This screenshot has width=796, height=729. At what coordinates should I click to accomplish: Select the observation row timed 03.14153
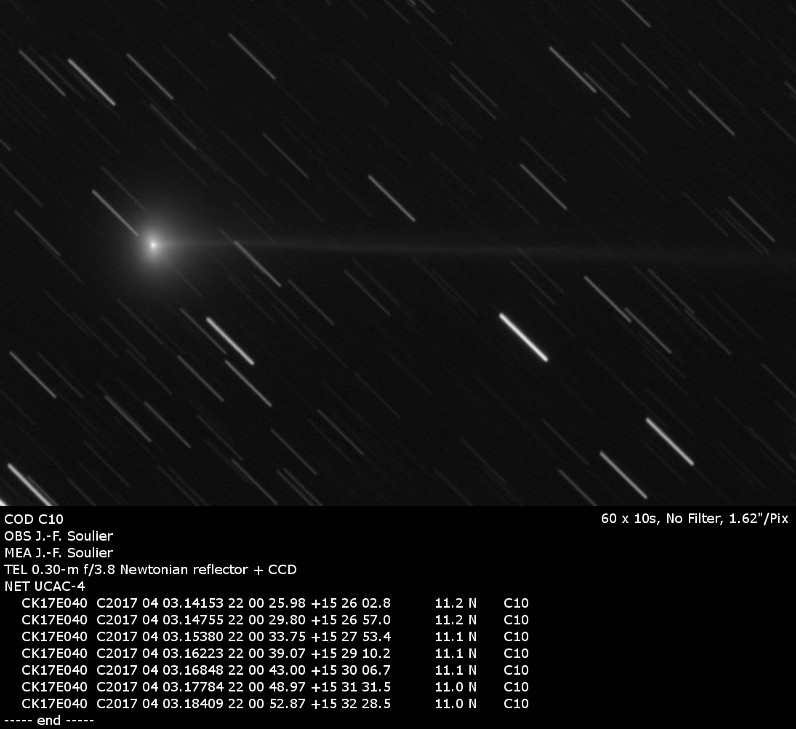pyautogui.click(x=274, y=603)
